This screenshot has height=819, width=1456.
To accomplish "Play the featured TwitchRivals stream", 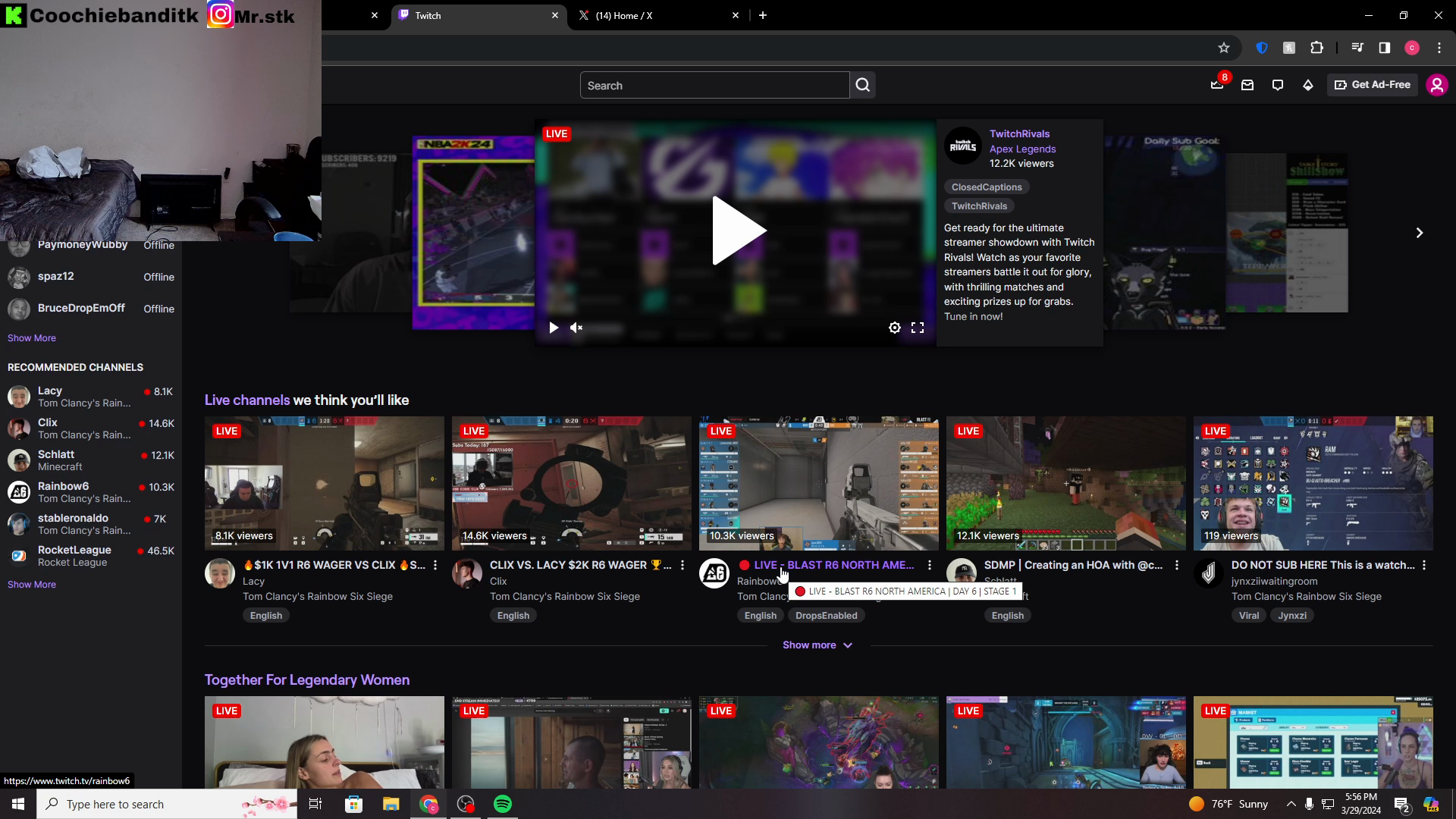I will (x=738, y=231).
